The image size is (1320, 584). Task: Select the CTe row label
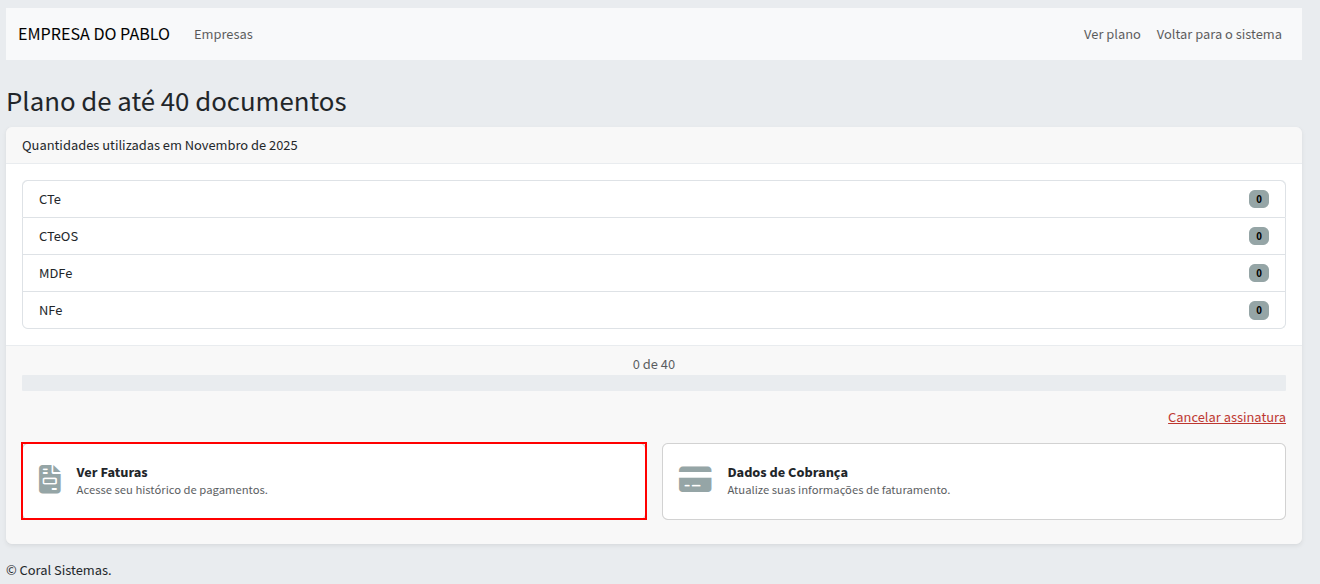click(50, 199)
